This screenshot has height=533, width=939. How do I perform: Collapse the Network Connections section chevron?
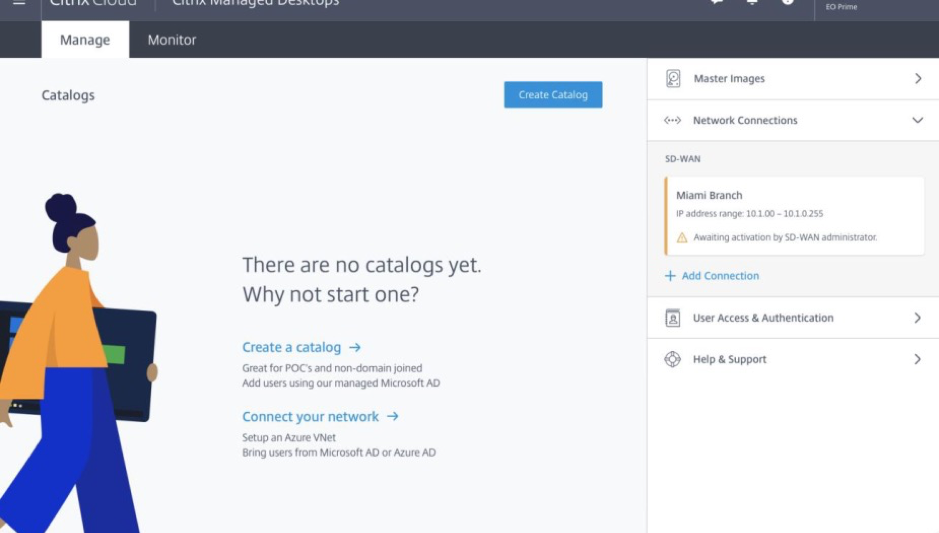click(917, 120)
